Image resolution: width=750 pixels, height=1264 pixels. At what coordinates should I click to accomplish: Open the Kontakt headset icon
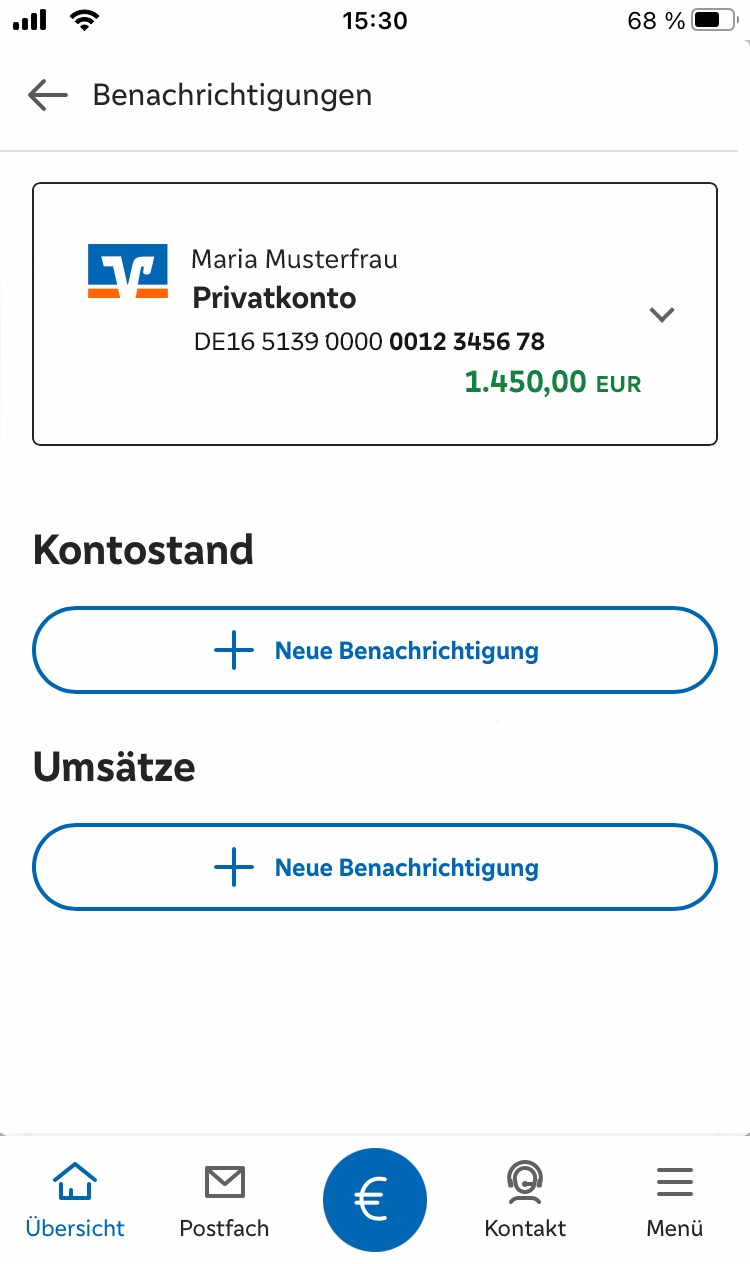click(x=525, y=1181)
